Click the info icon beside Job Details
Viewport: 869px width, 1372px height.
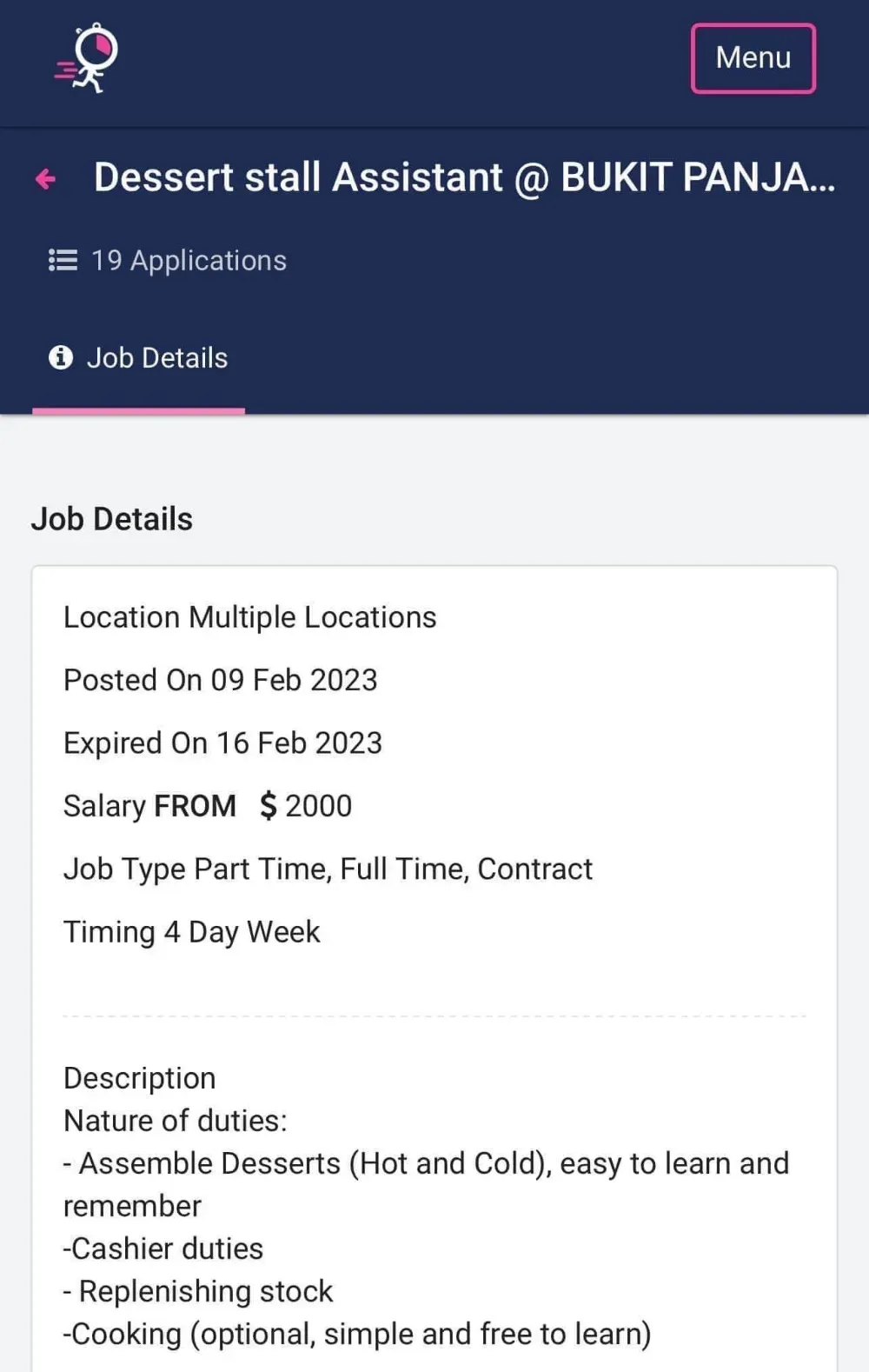pyautogui.click(x=61, y=357)
